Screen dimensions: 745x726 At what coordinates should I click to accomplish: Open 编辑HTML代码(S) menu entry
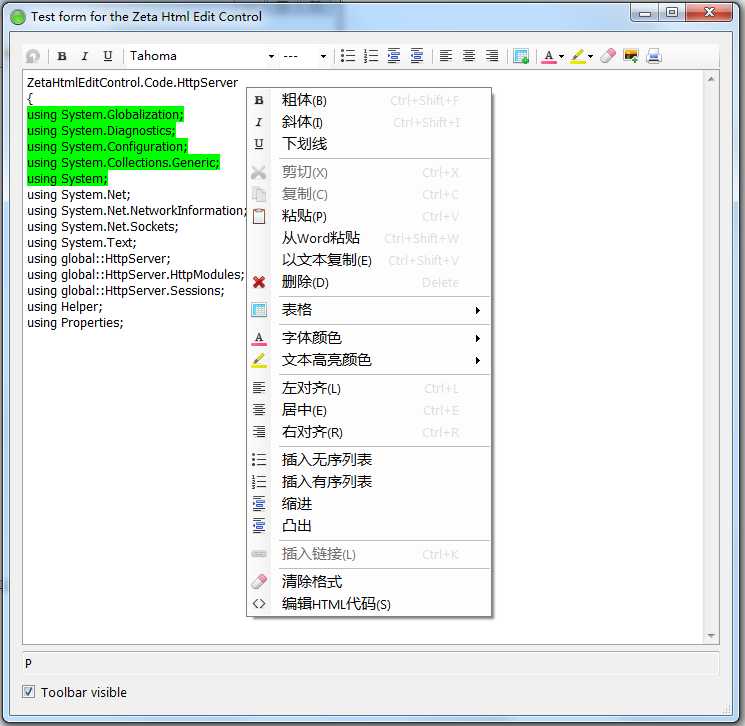(x=370, y=604)
